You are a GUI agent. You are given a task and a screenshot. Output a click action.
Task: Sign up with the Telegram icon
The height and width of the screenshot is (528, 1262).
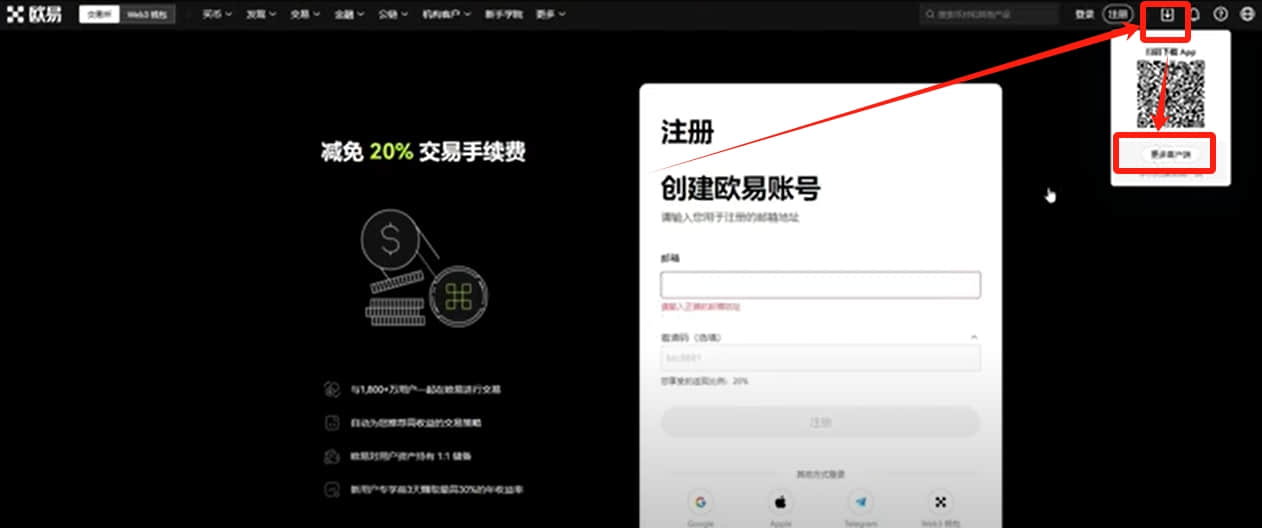click(860, 503)
